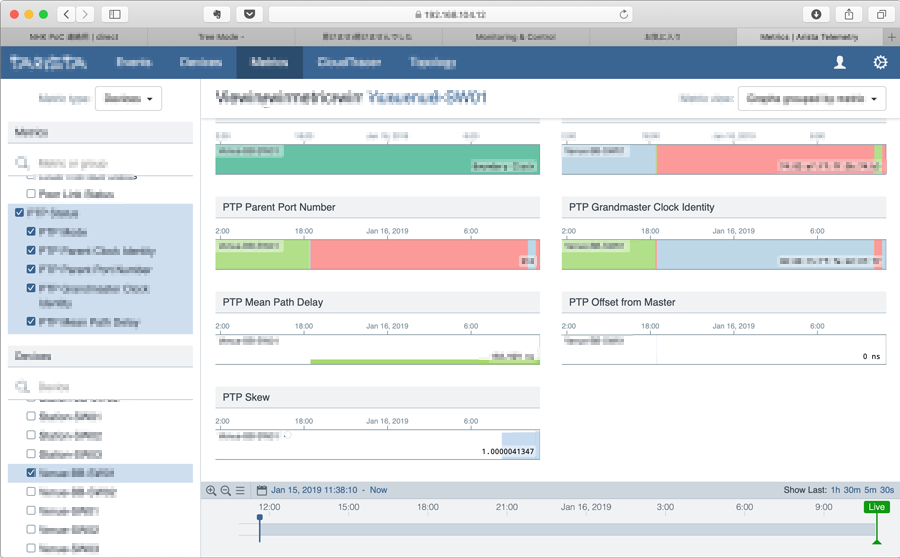This screenshot has height=558, width=900.
Task: Open the Metric type Devices dropdown
Action: pos(128,98)
